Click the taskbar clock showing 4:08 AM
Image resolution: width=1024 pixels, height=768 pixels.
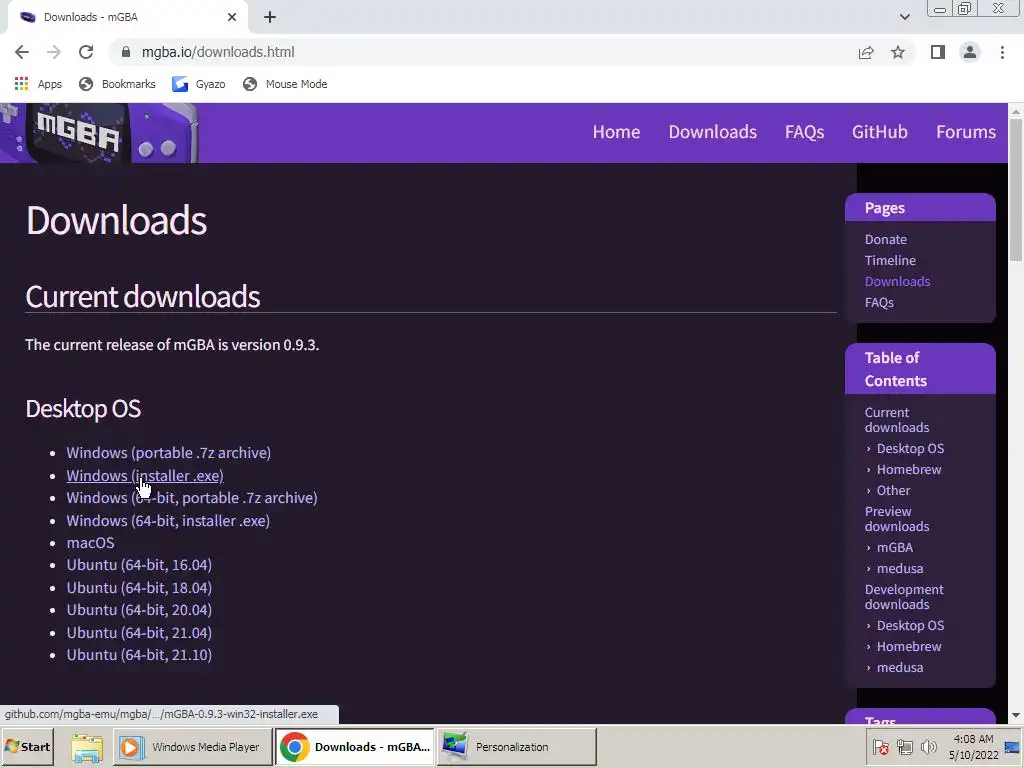973,747
